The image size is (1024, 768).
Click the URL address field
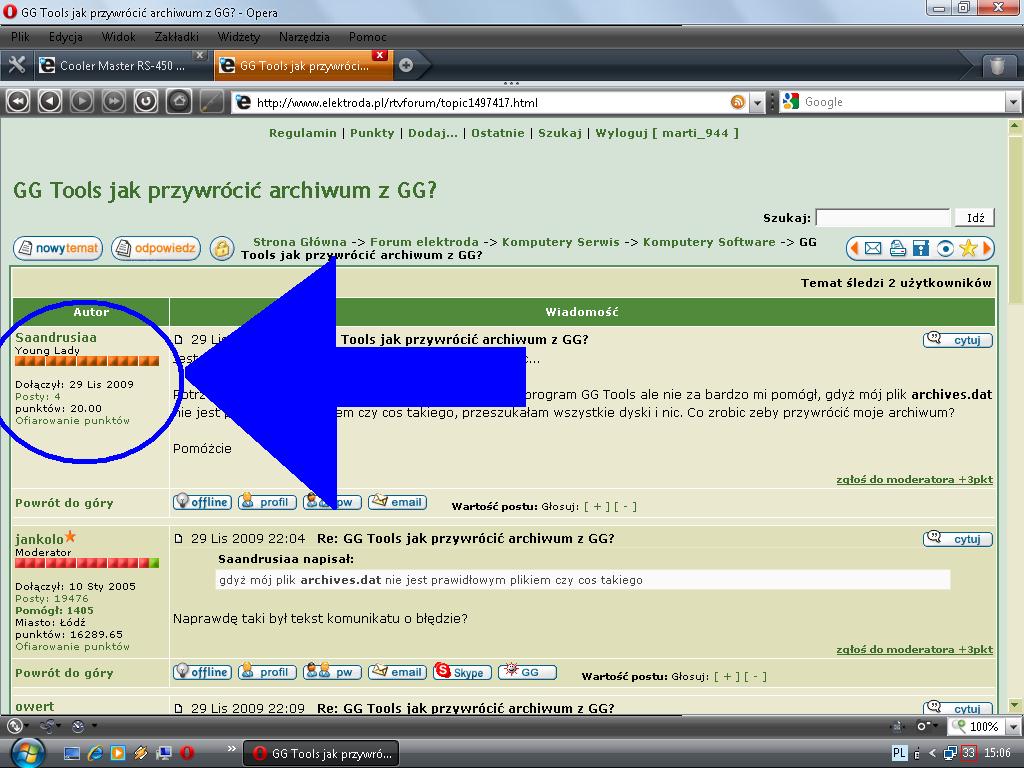(490, 103)
